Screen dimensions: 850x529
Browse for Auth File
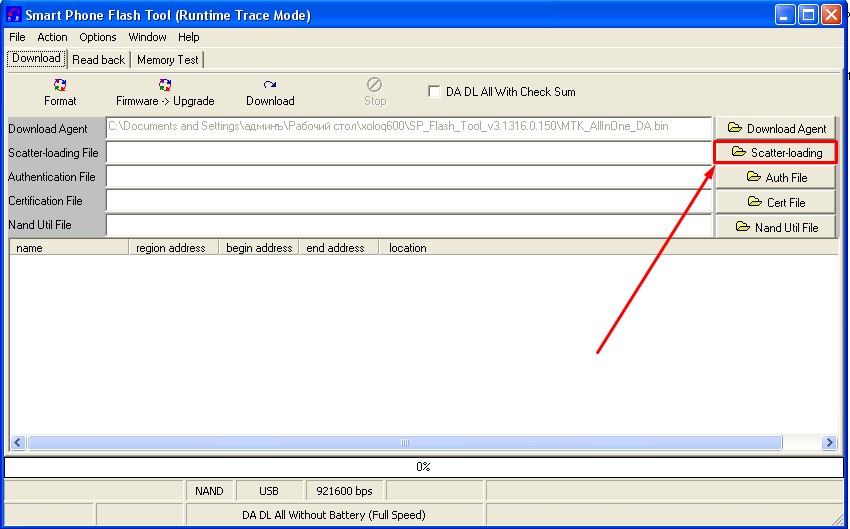click(776, 177)
